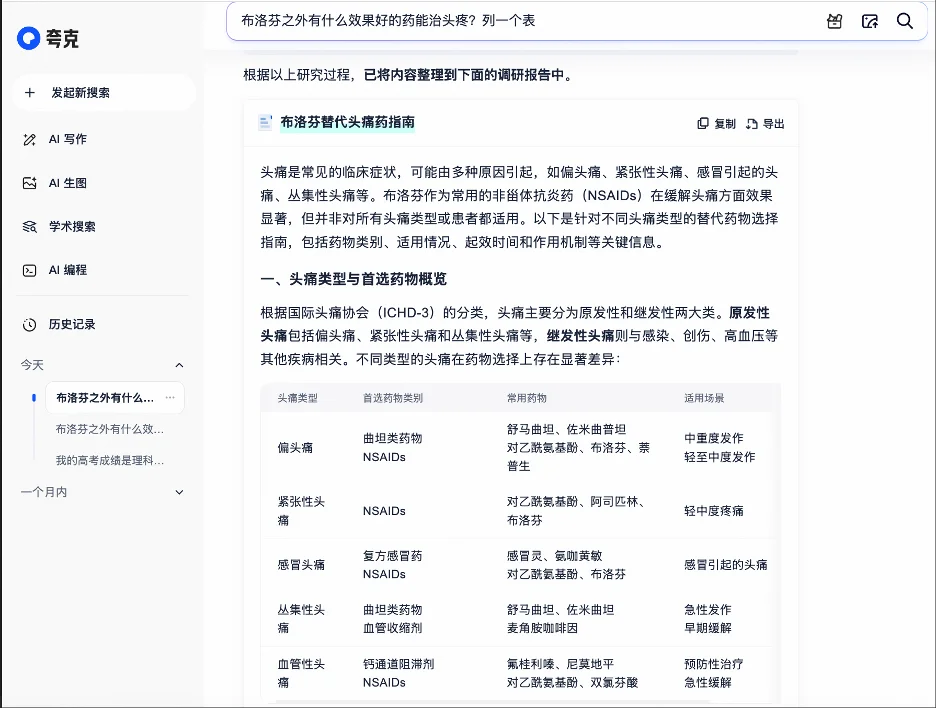The image size is (936, 708).
Task: Click table header 适用场景
Action: [x=704, y=398]
